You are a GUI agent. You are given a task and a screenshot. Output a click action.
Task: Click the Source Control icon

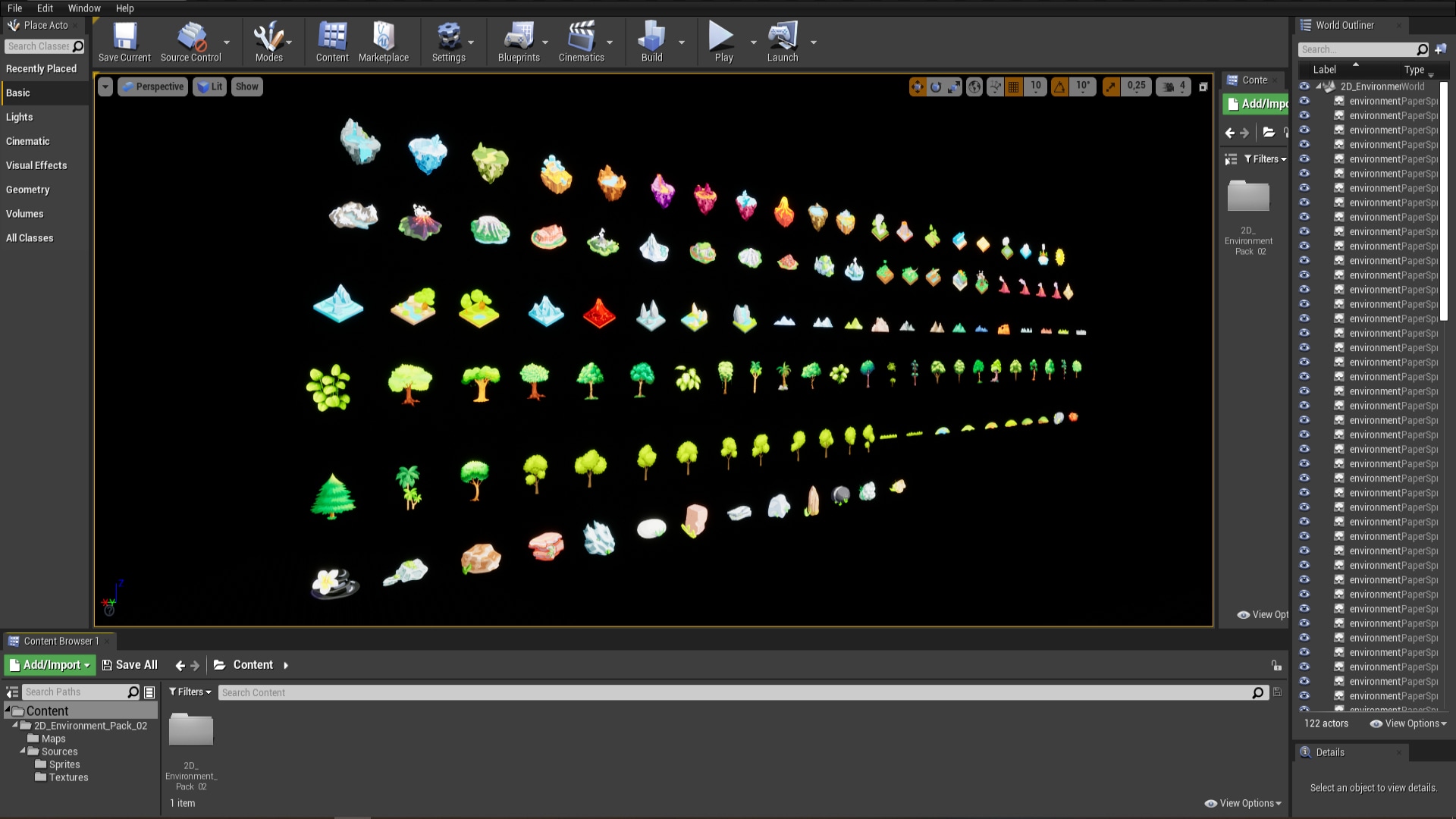click(x=191, y=42)
